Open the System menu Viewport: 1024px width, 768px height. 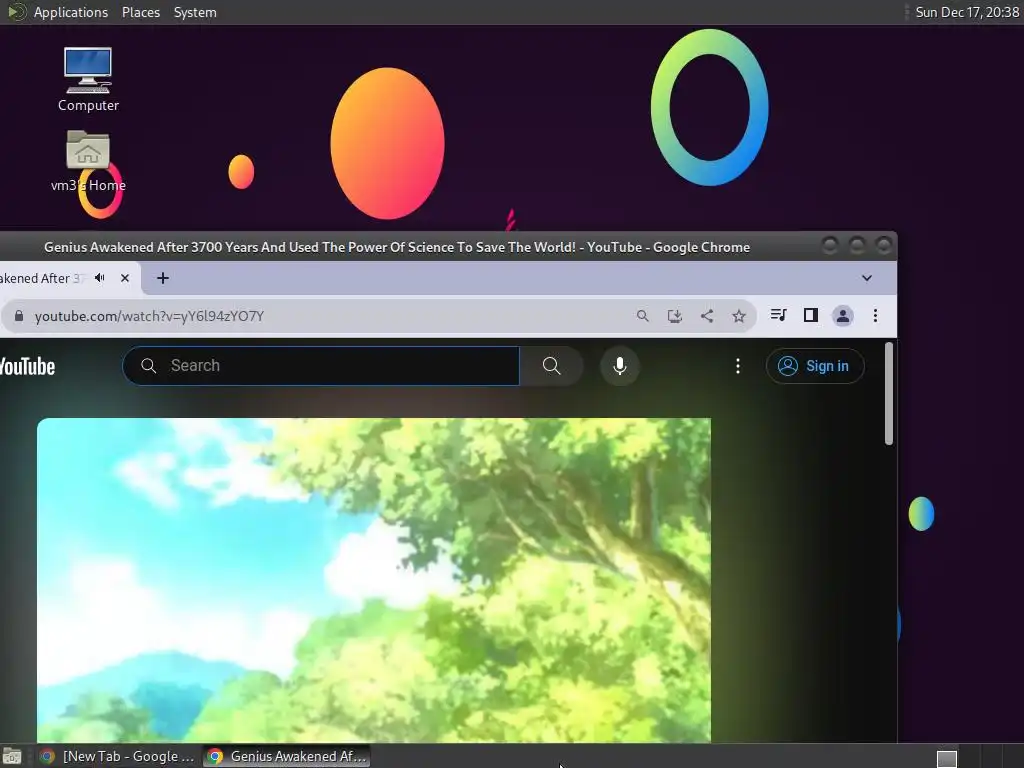click(195, 12)
